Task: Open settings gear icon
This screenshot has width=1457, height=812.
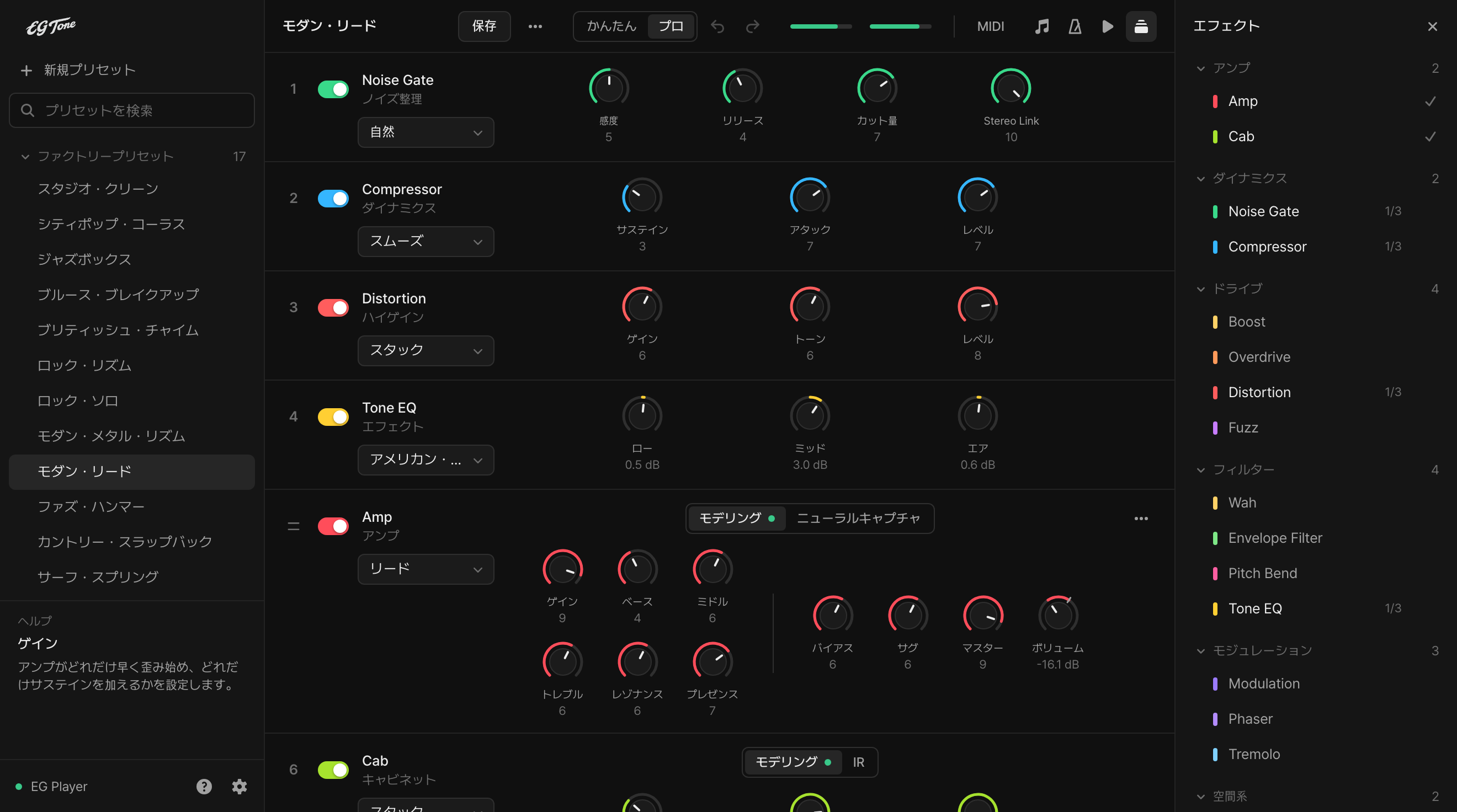Action: tap(240, 786)
